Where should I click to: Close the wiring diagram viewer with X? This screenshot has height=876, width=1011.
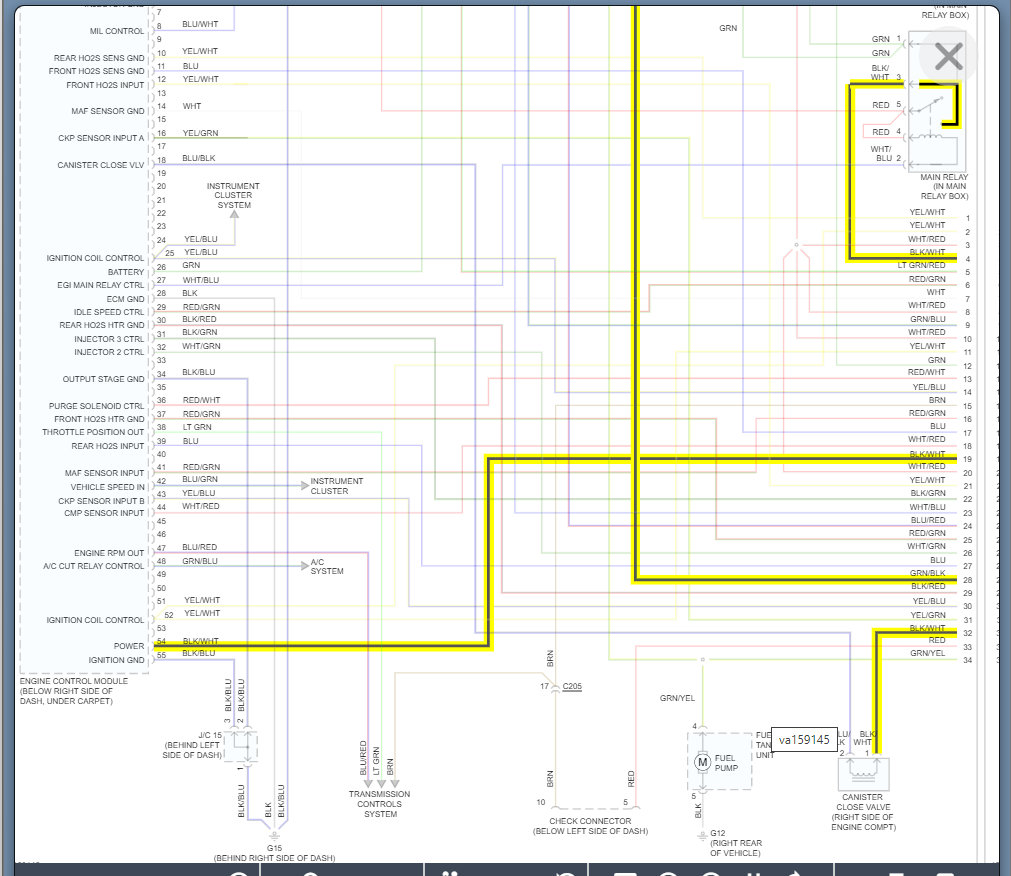click(x=948, y=57)
